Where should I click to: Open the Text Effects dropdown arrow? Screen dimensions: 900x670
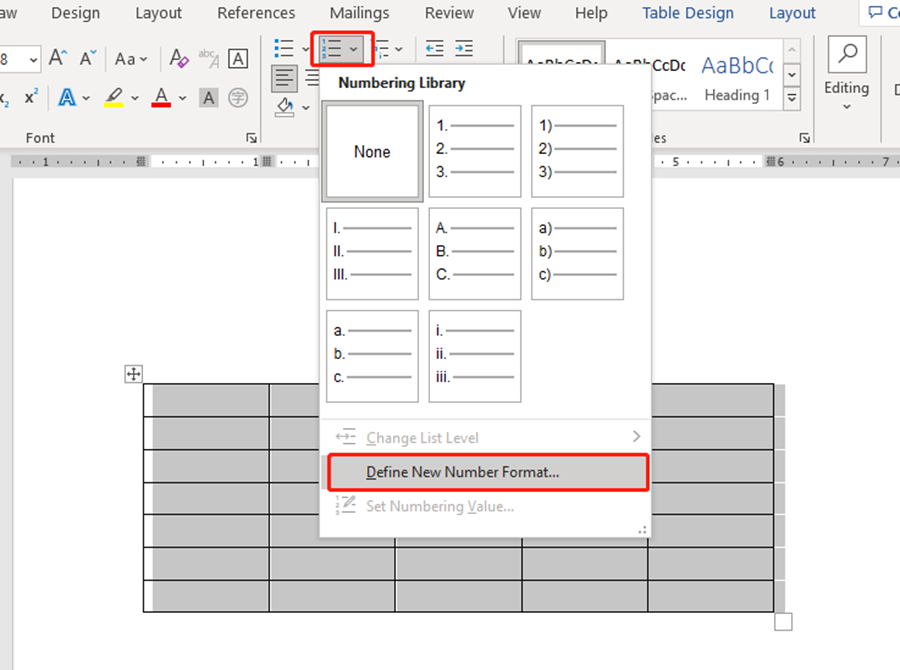[x=86, y=98]
